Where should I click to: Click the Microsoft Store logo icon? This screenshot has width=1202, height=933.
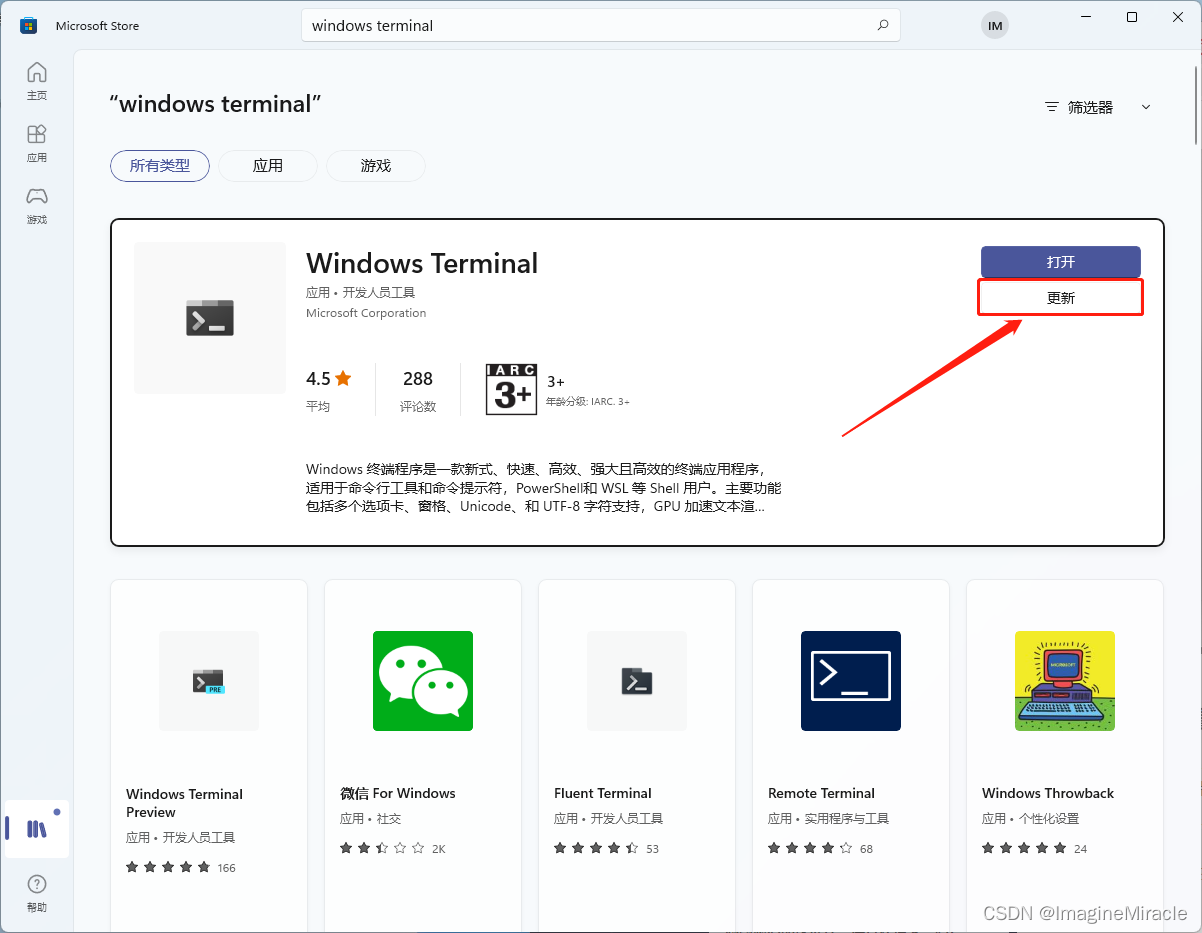point(28,25)
